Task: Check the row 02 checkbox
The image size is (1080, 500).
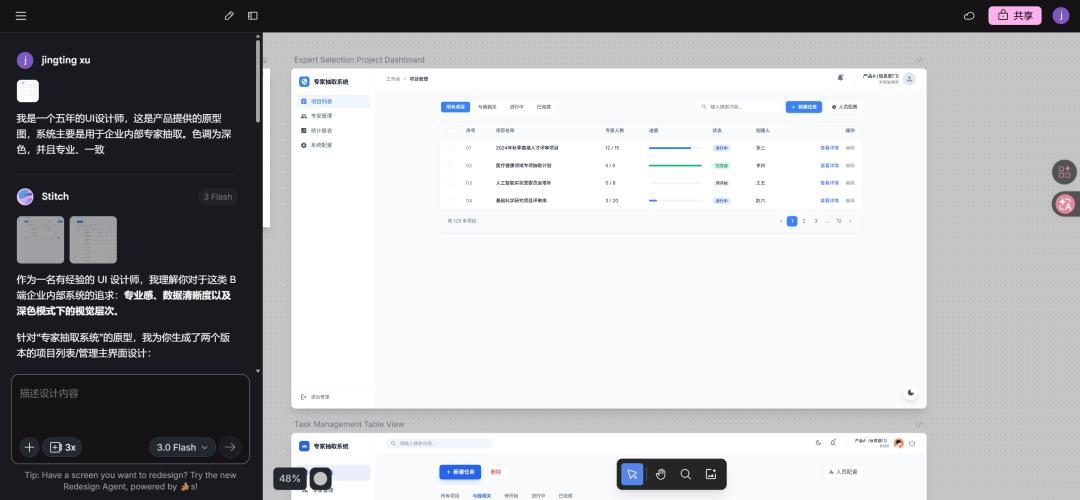Action: tap(450, 165)
